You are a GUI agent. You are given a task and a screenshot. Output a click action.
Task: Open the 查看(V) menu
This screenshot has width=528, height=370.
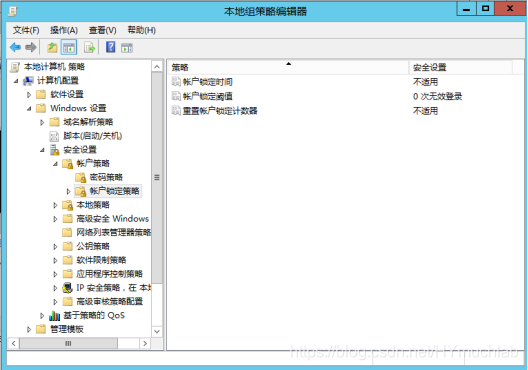pos(102,30)
